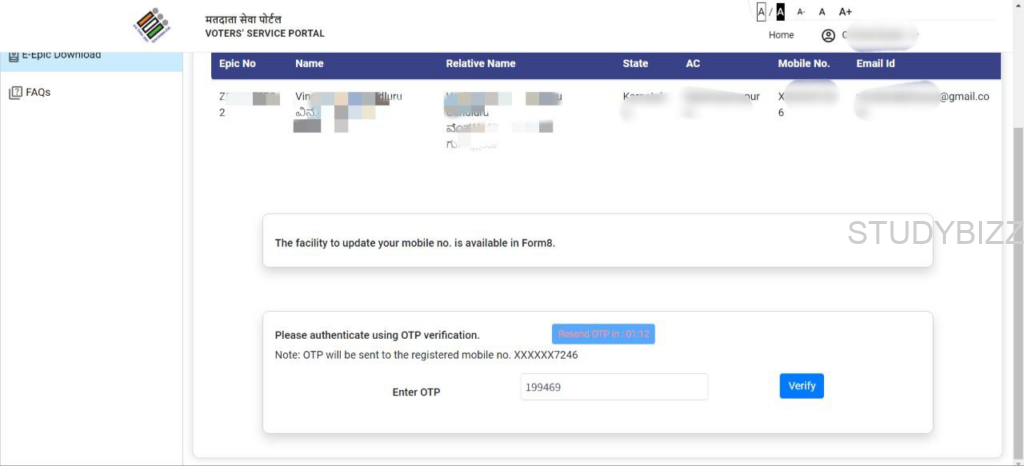Screen dimensions: 1024x466
Task: Switch to white-background light contrast A
Action: coord(761,12)
